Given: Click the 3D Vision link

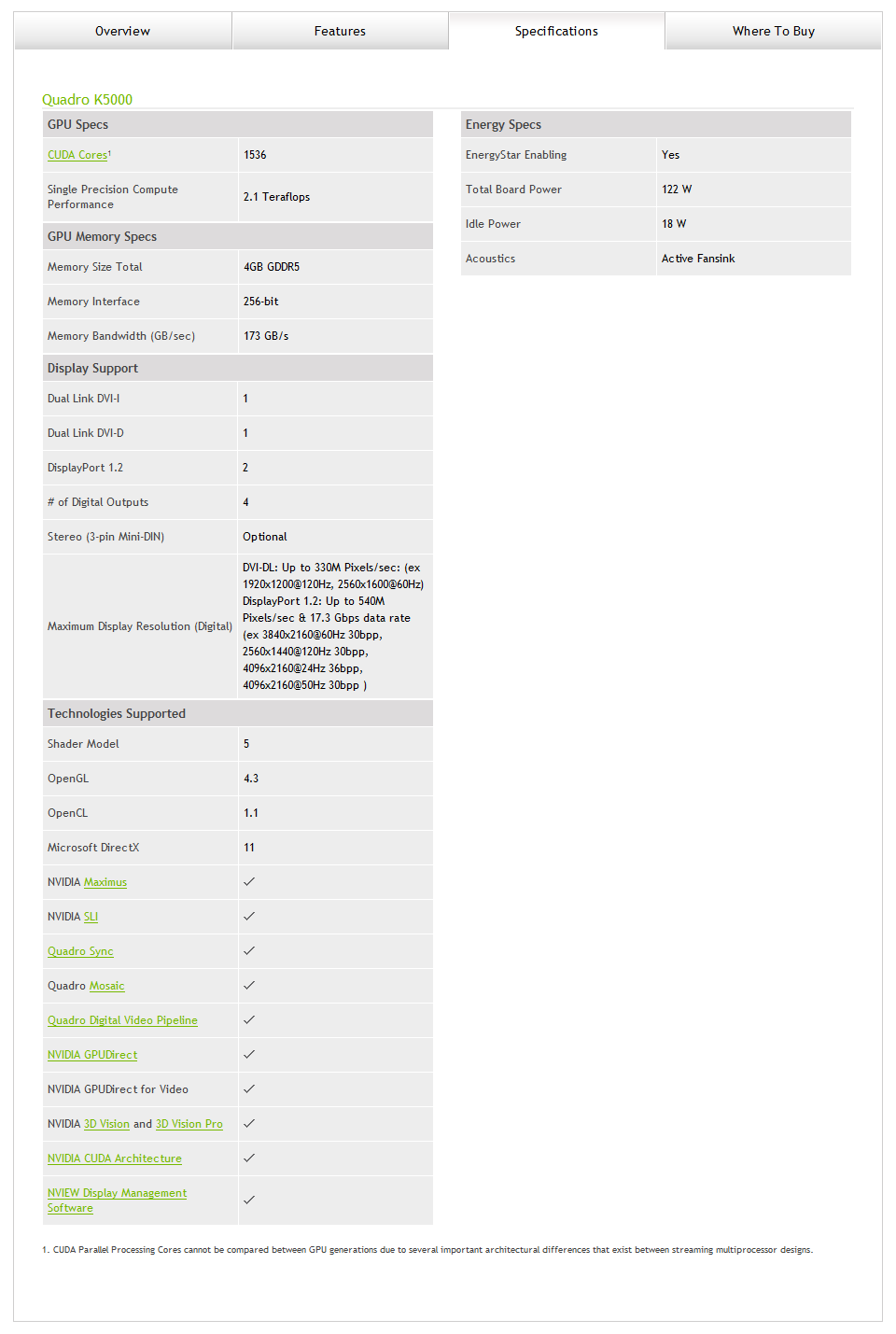Looking at the screenshot, I should pos(106,1124).
